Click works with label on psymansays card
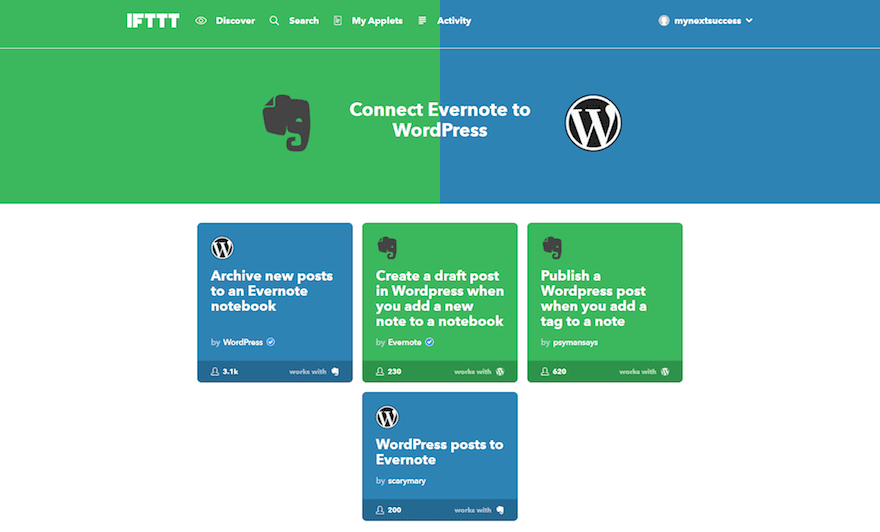The width and height of the screenshot is (880, 532). tap(638, 372)
